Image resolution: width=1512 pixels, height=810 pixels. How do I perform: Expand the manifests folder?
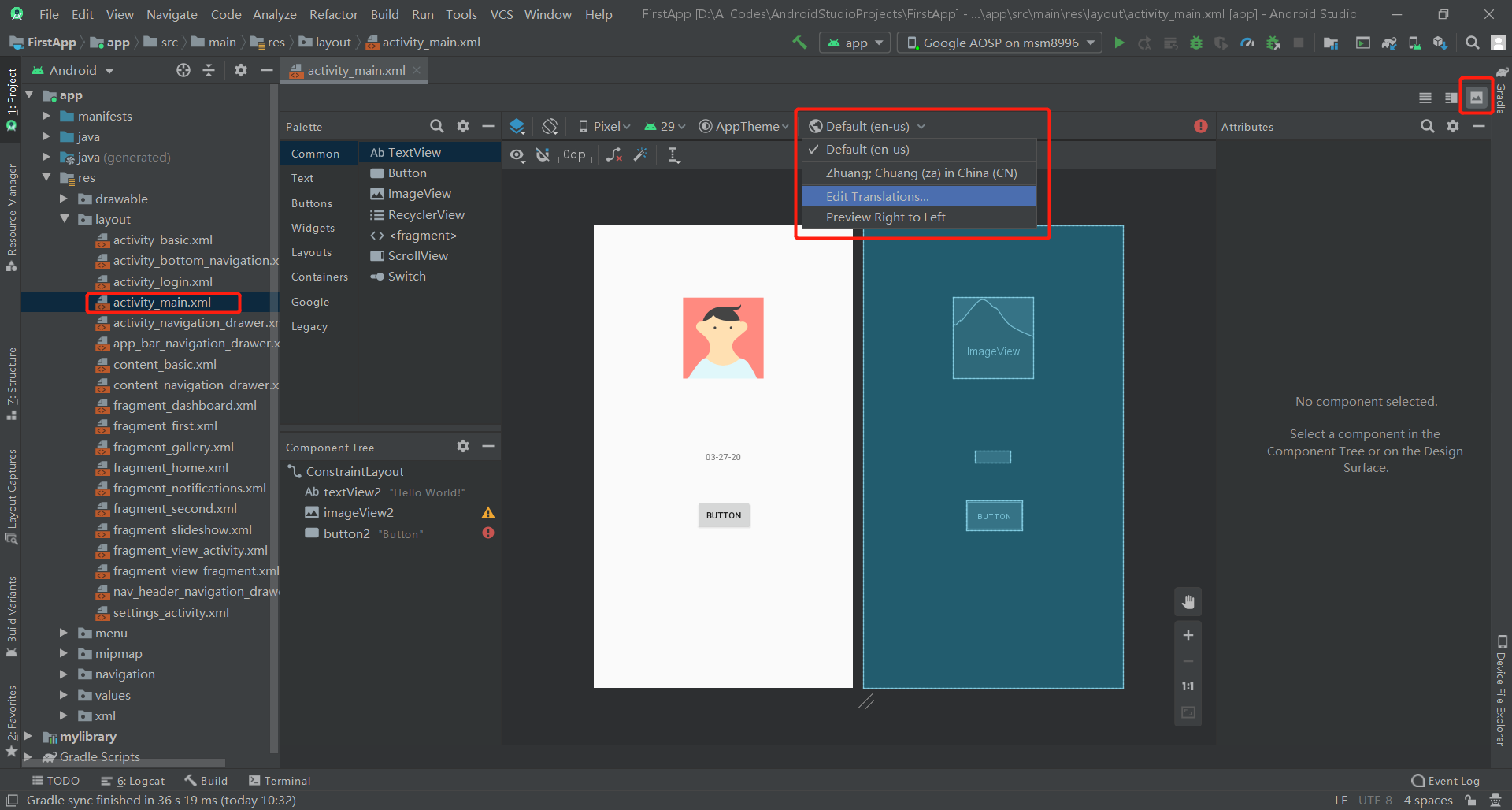tap(46, 116)
